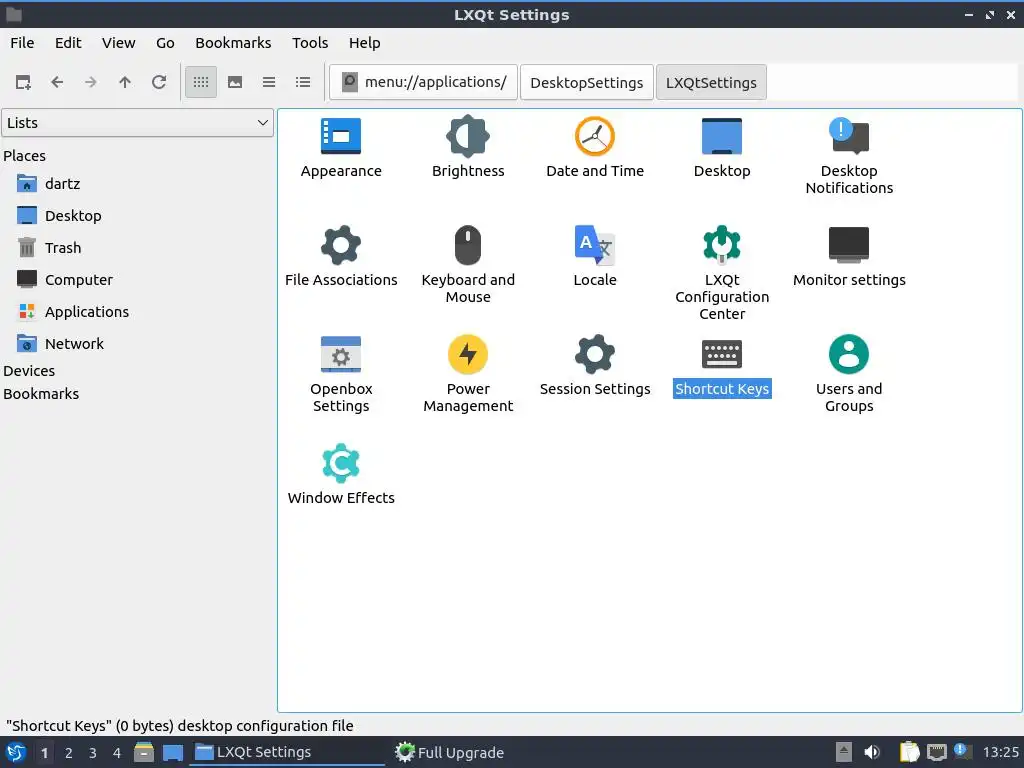The height and width of the screenshot is (768, 1024).
Task: Open the Brightness settings icon
Action: (x=468, y=136)
